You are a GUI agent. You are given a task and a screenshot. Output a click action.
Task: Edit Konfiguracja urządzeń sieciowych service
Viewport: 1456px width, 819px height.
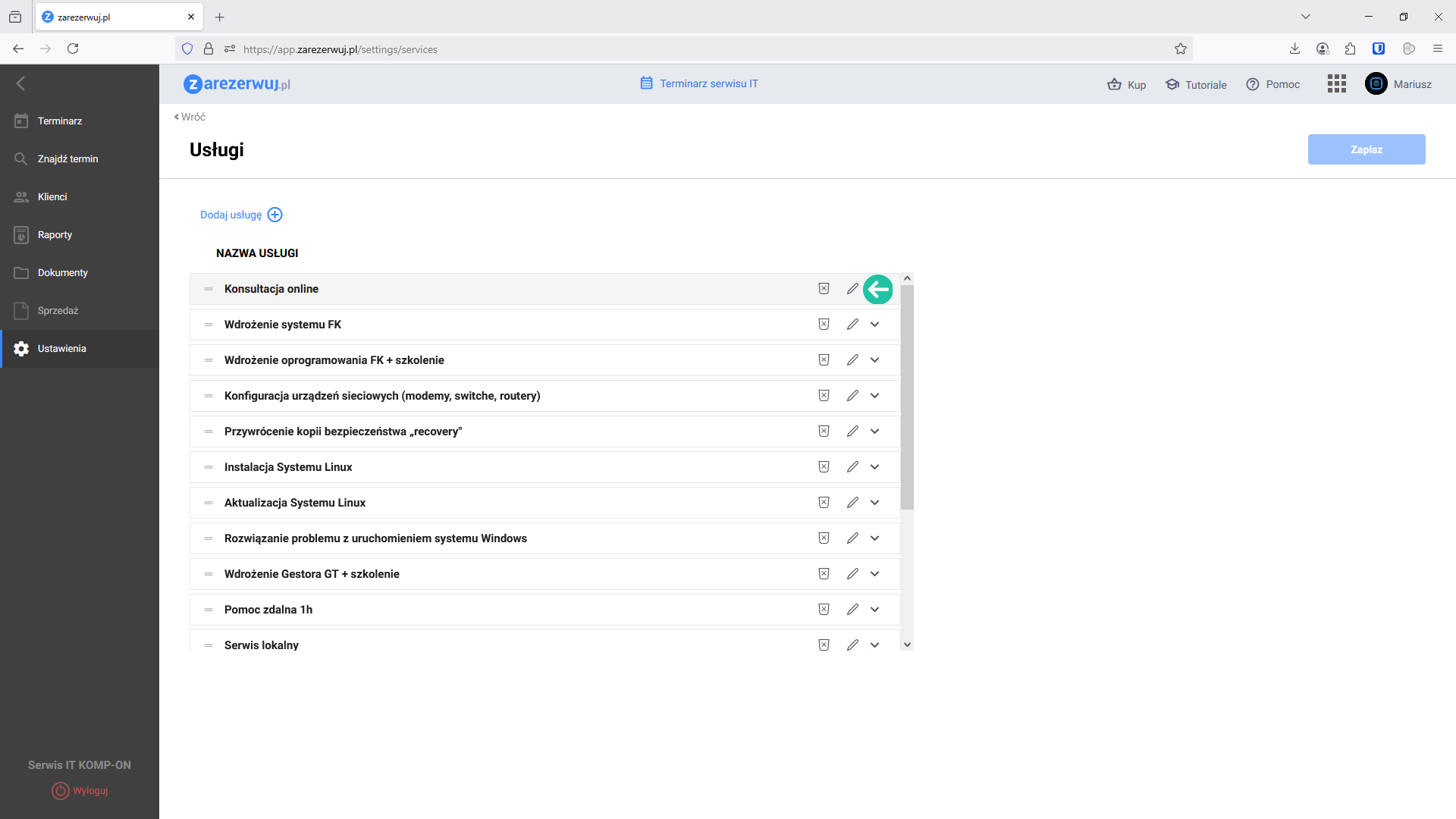point(852,396)
